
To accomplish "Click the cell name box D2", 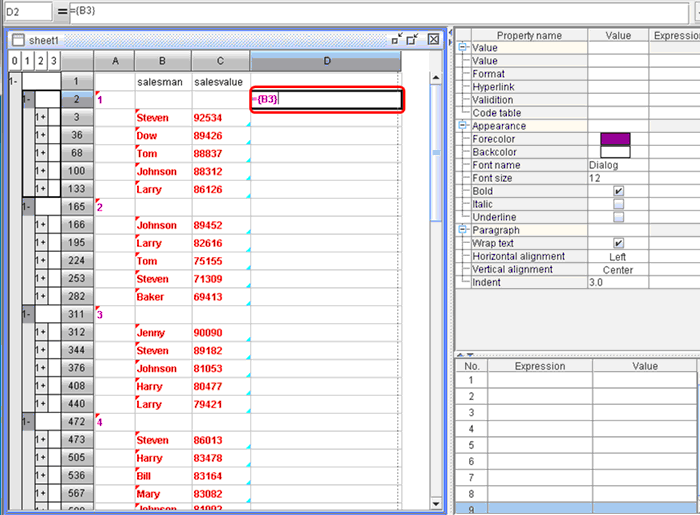I will point(28,12).
